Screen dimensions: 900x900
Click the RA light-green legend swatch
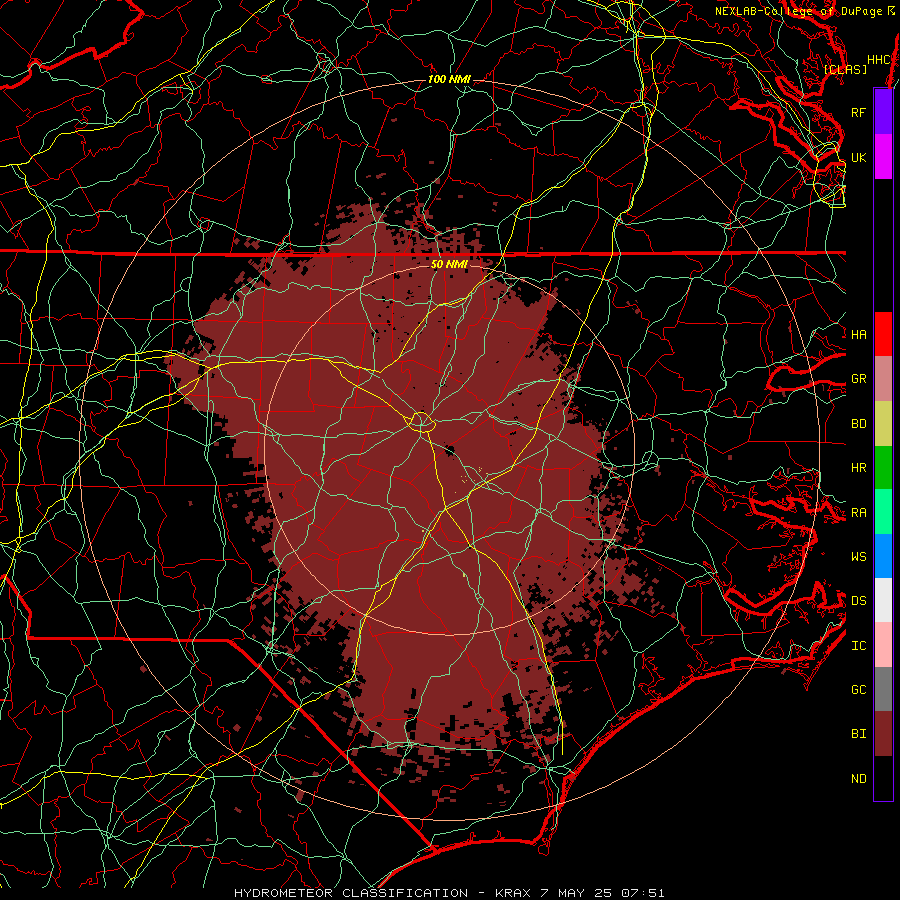tap(883, 512)
